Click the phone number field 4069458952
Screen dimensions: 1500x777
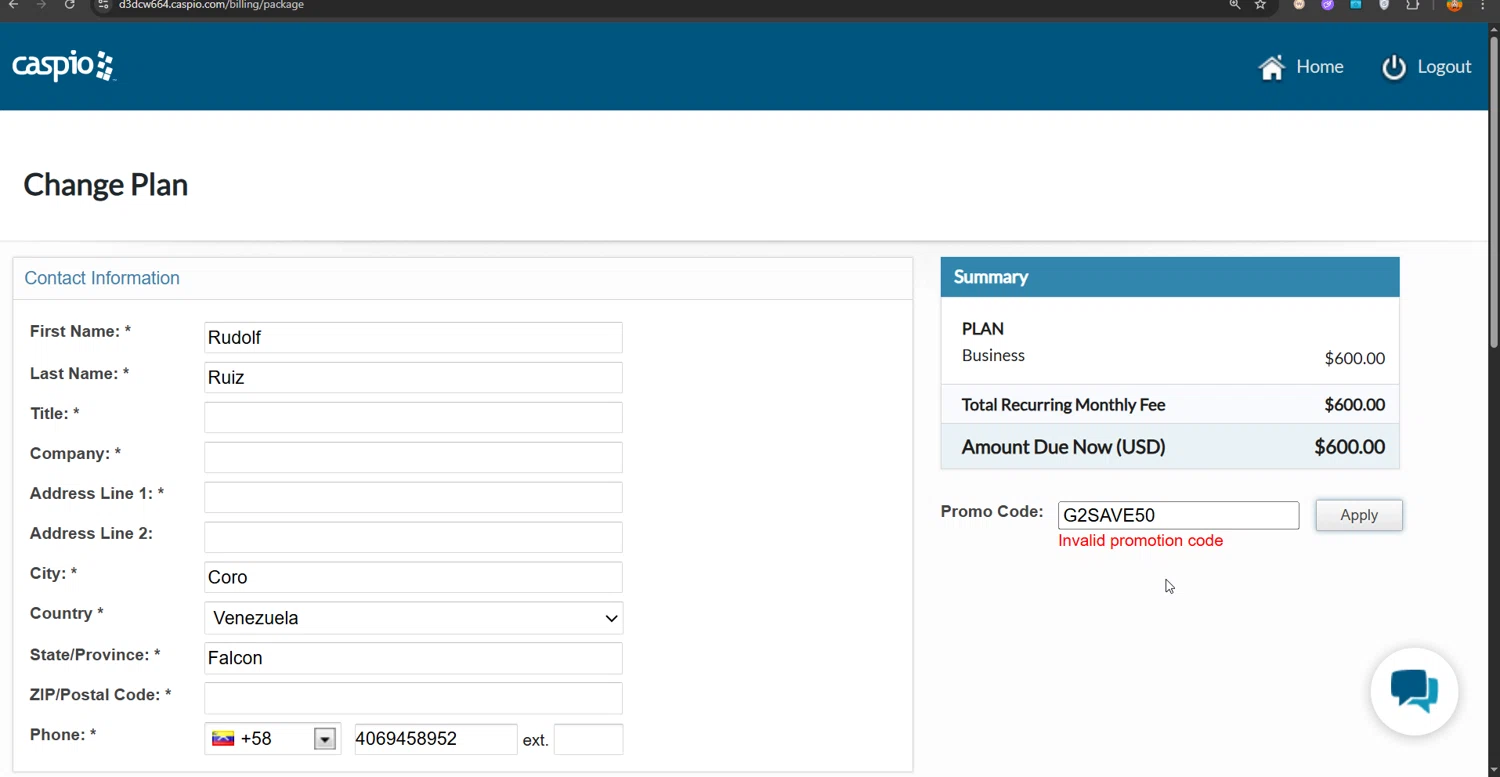[x=436, y=739]
